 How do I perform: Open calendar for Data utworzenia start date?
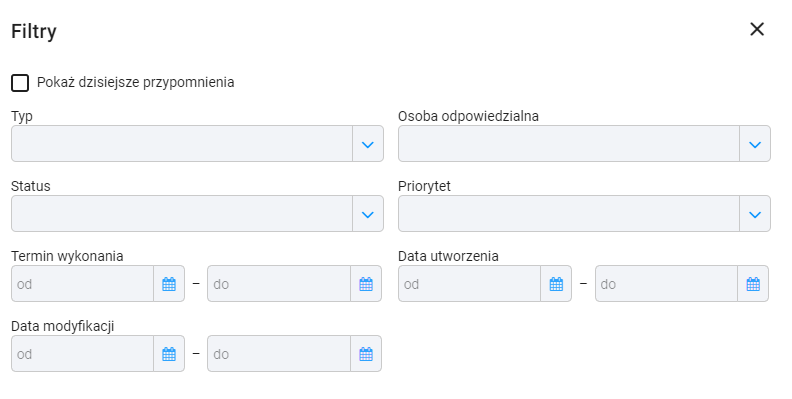coord(556,284)
